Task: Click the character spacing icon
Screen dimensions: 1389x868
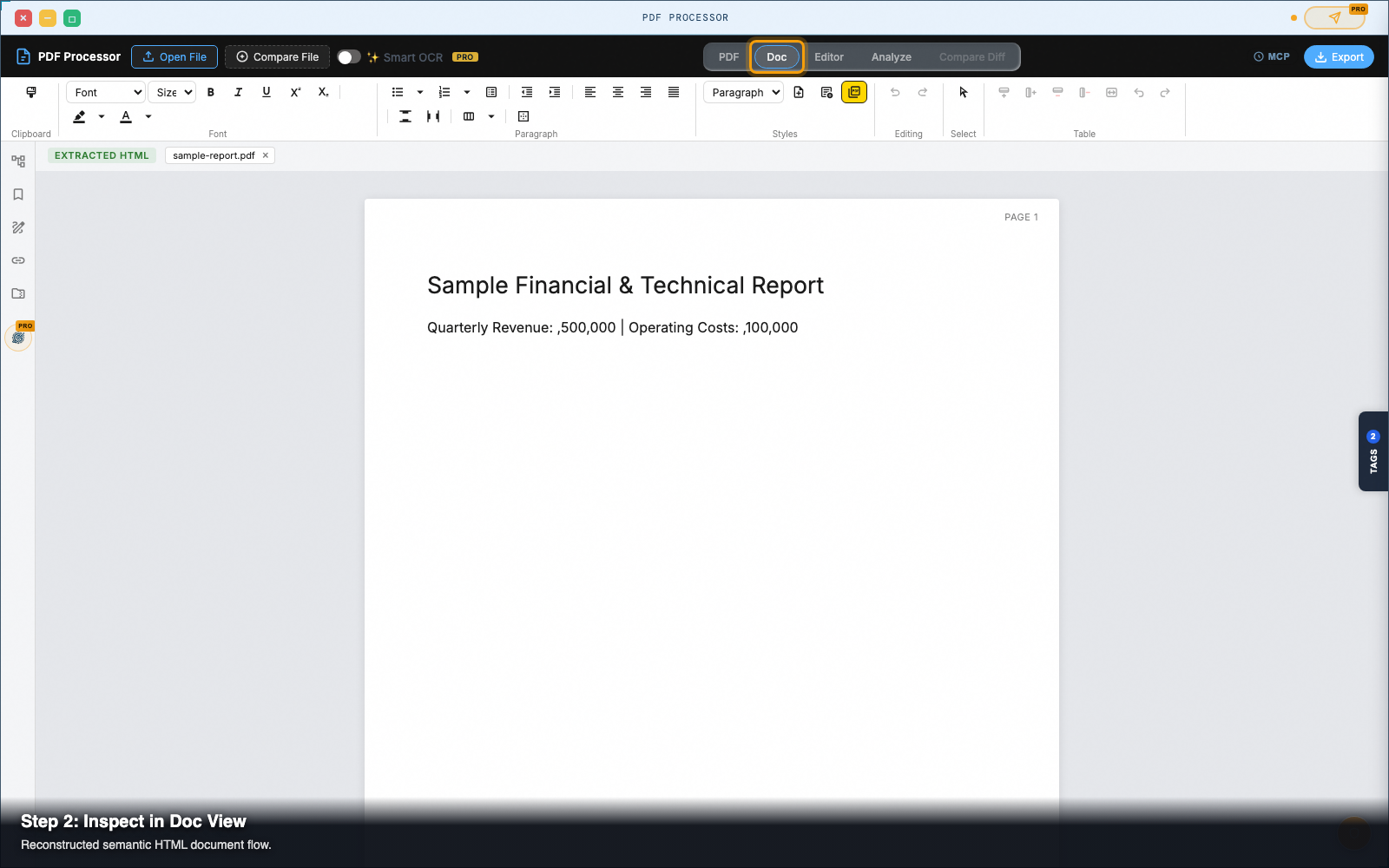Action: coord(433,116)
